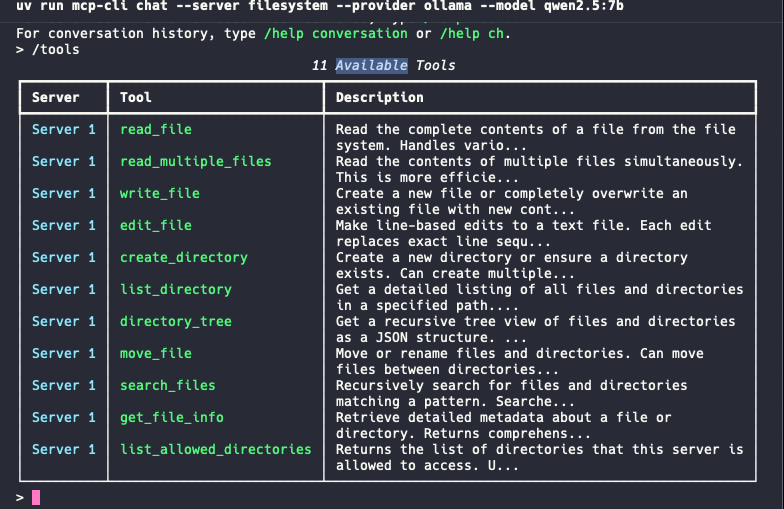Click the read_file tool name
Screen dimensions: 784x509
(x=156, y=130)
